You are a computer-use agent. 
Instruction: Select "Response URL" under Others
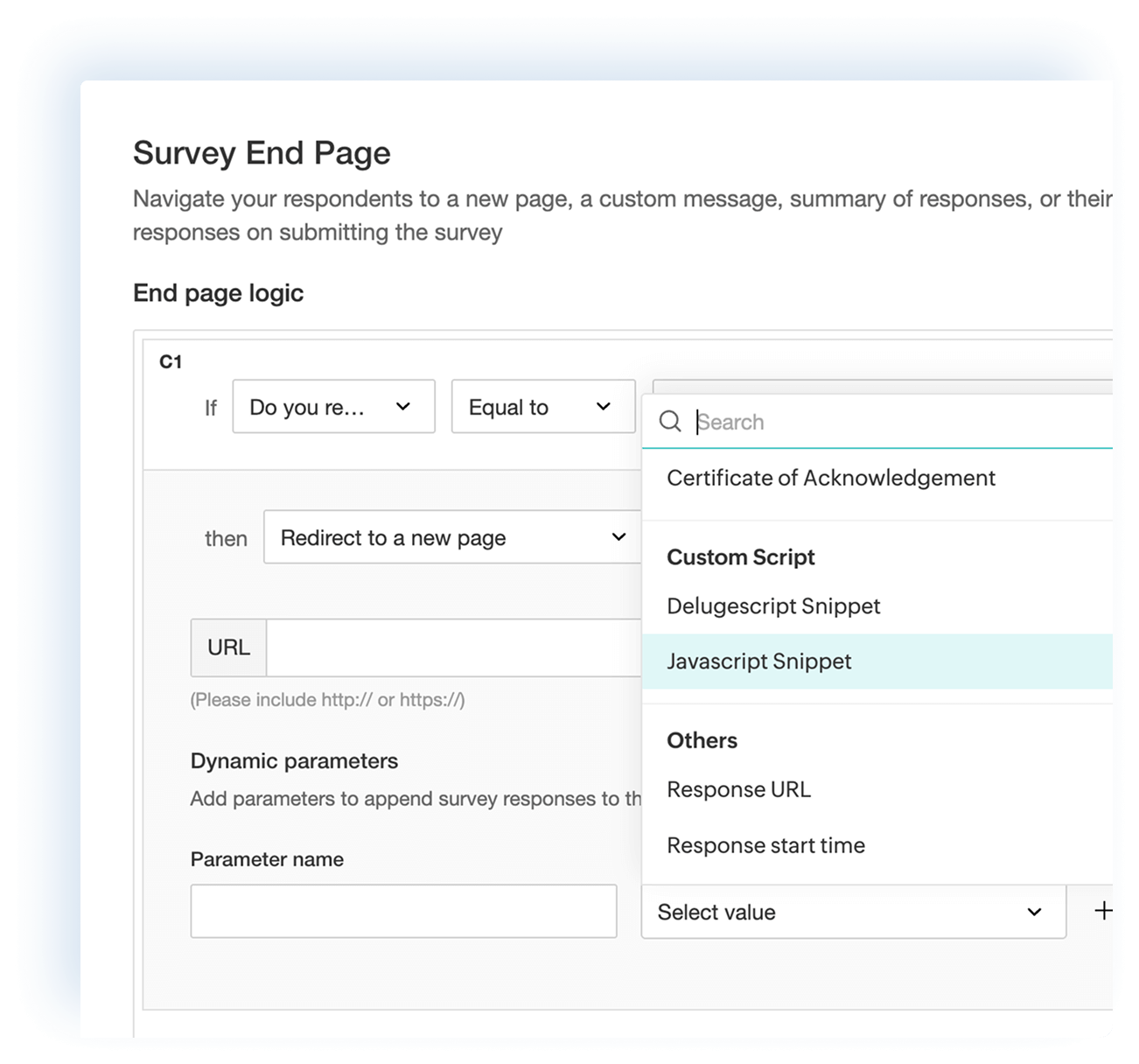[x=739, y=788]
